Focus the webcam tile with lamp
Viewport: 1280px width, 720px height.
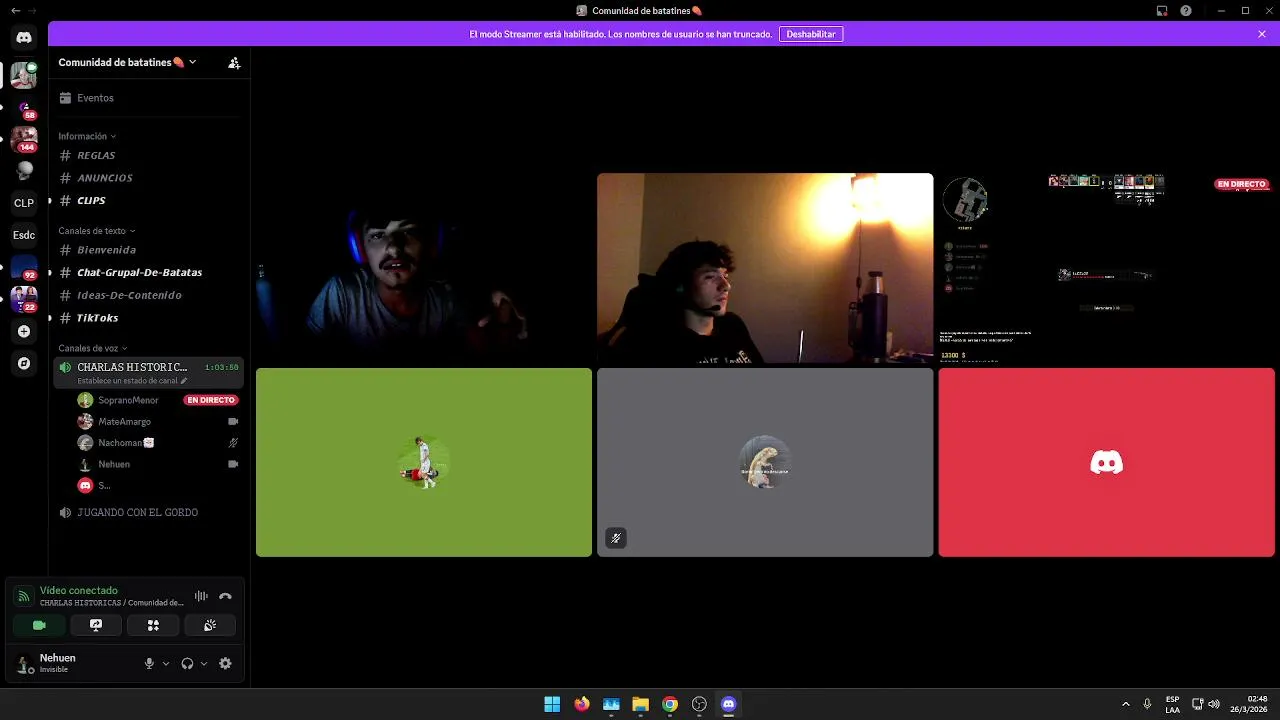click(765, 269)
